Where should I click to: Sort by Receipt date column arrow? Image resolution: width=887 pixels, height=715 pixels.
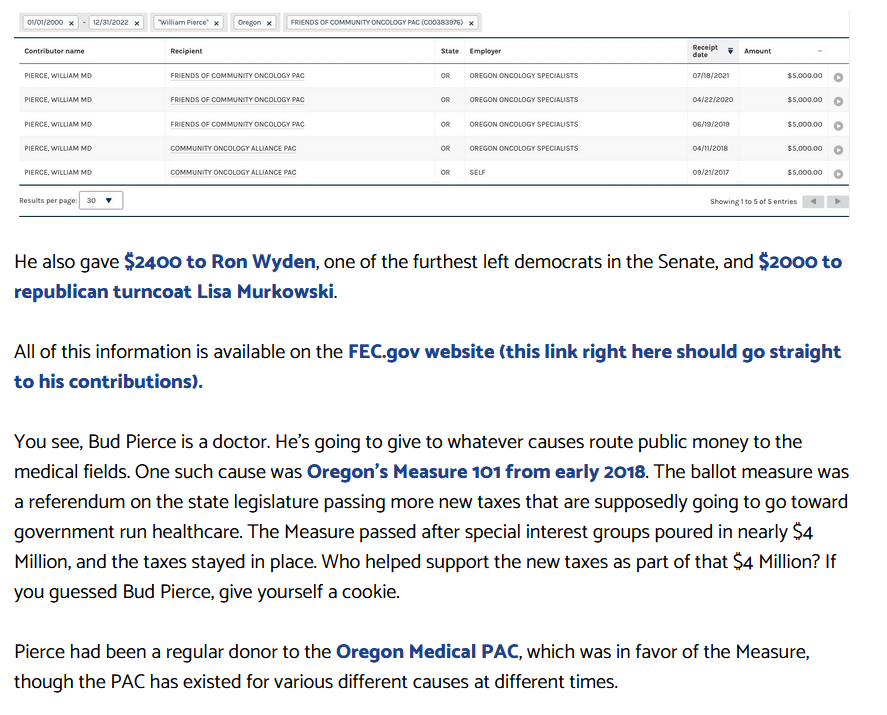tap(730, 50)
